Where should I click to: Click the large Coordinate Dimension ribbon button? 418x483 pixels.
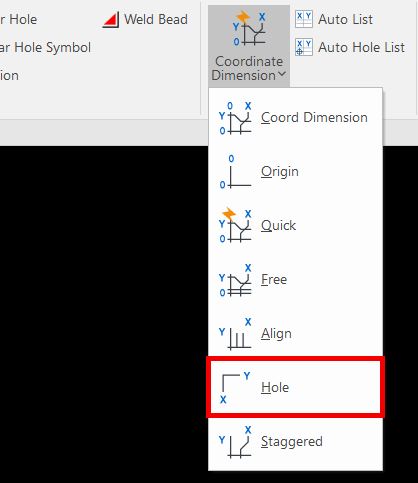(249, 46)
